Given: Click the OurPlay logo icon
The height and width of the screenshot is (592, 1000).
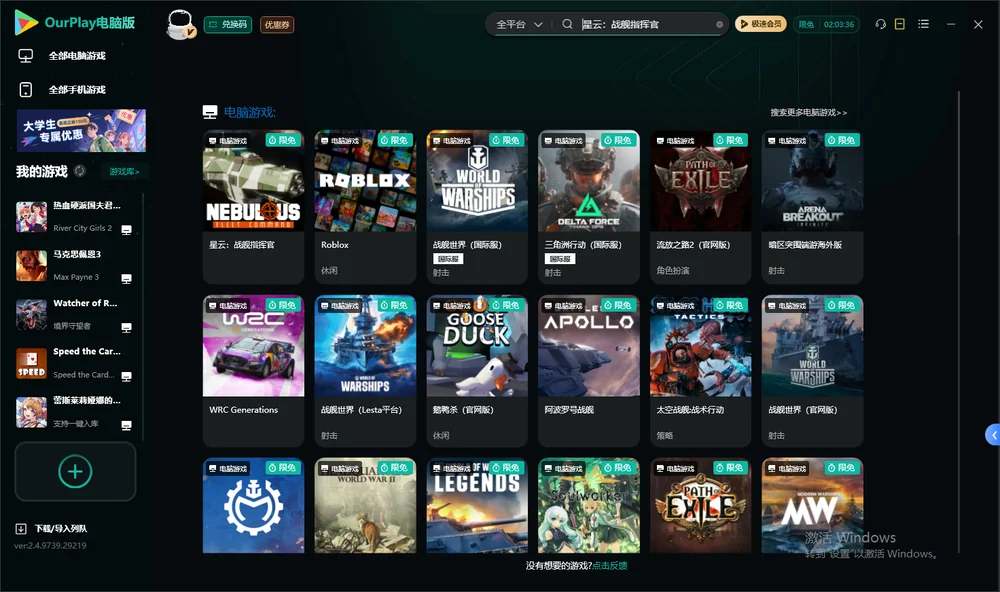Looking at the screenshot, I should (x=26, y=22).
